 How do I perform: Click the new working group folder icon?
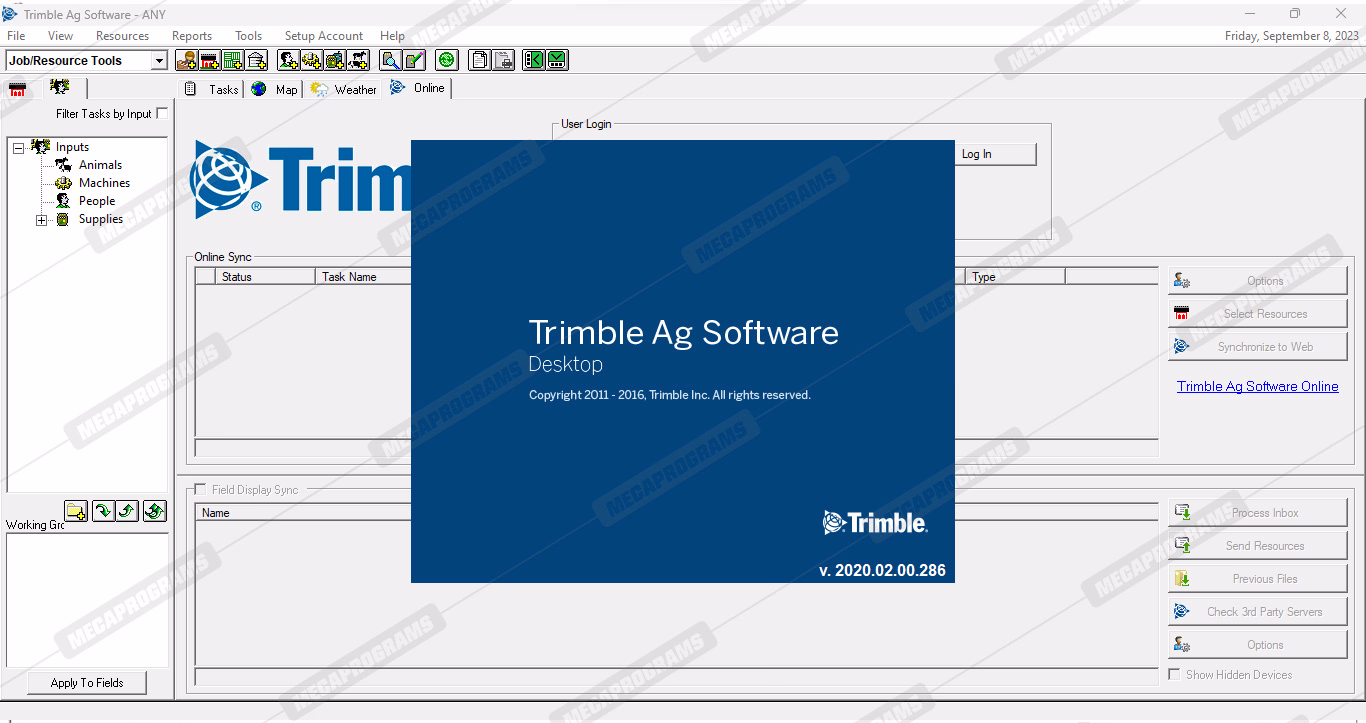point(76,511)
